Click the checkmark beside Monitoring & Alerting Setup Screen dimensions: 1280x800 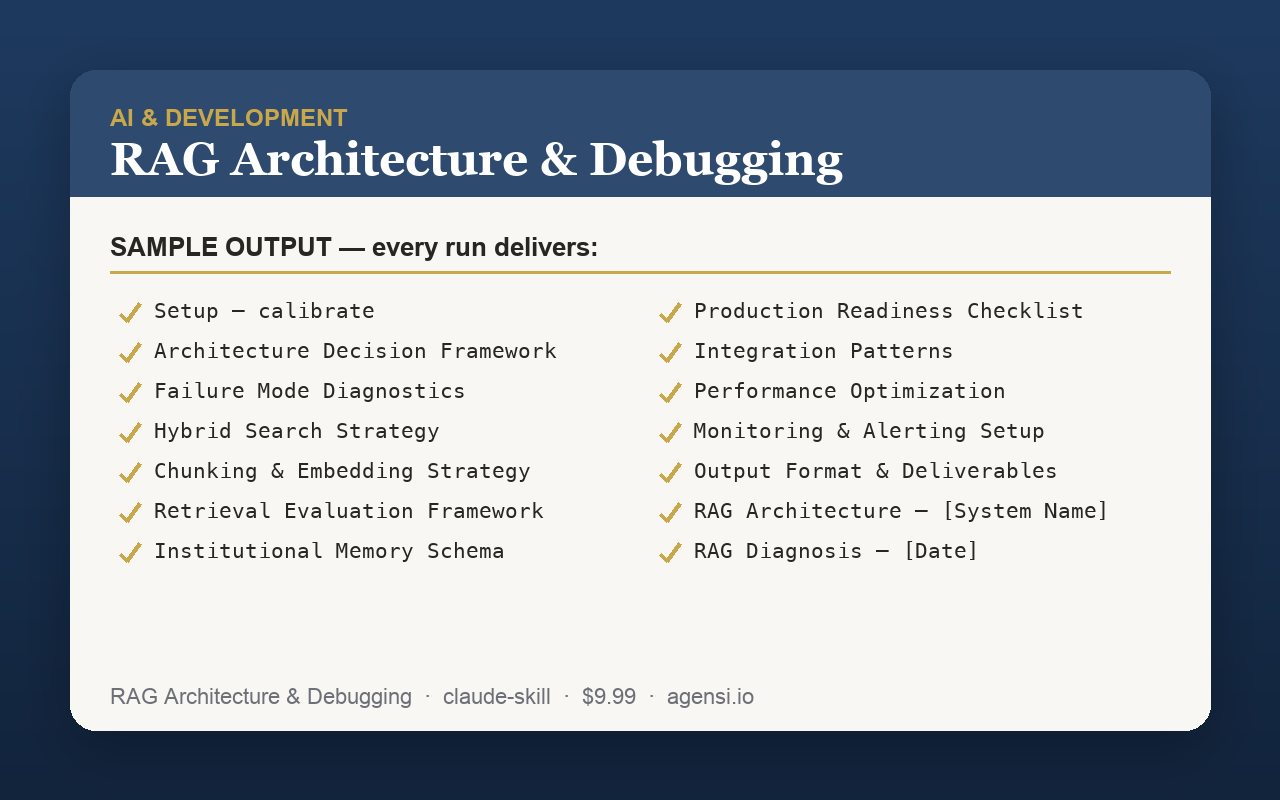pyautogui.click(x=670, y=432)
